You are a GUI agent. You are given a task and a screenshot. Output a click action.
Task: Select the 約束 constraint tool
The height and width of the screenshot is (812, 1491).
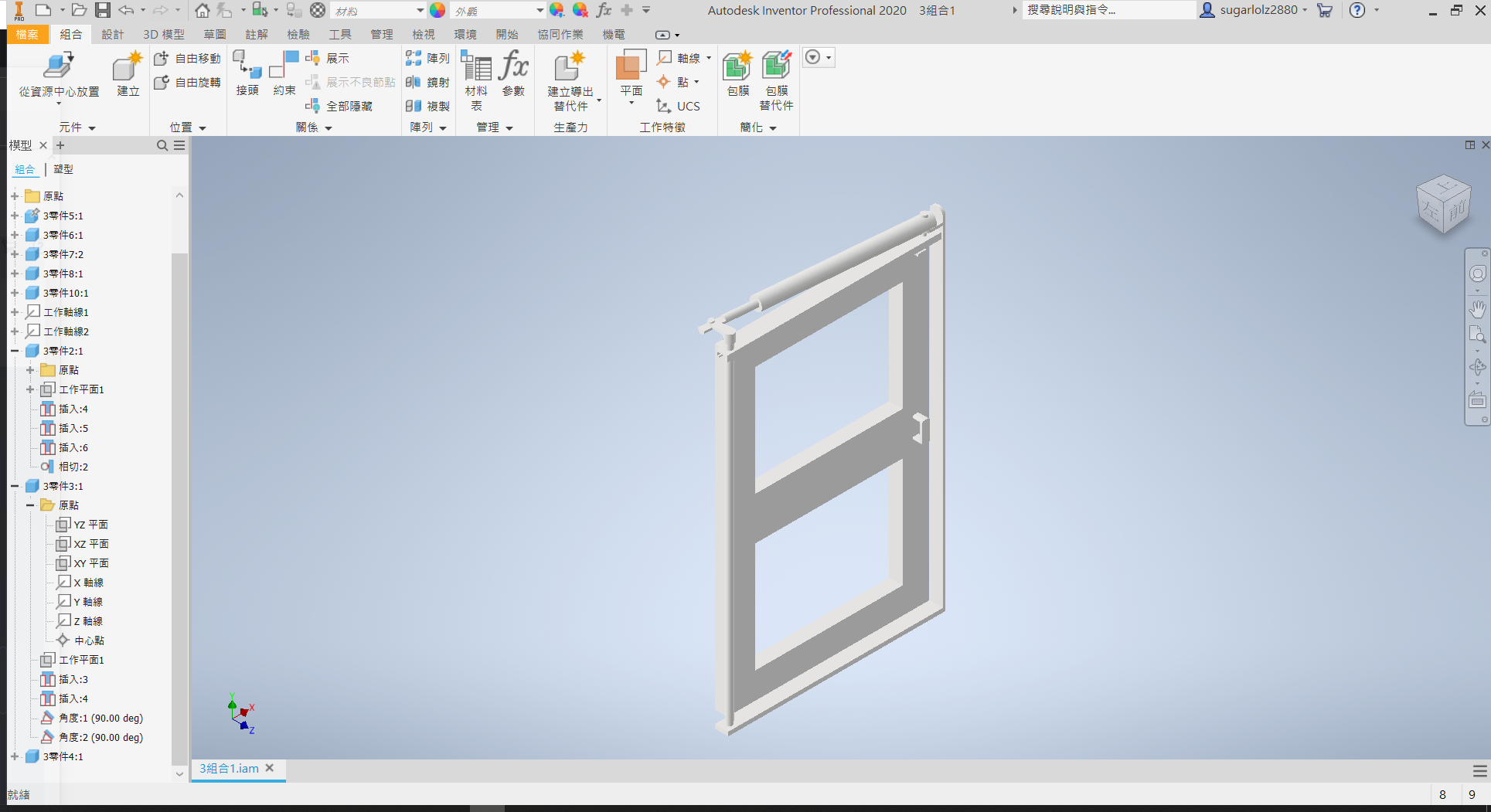pyautogui.click(x=284, y=73)
